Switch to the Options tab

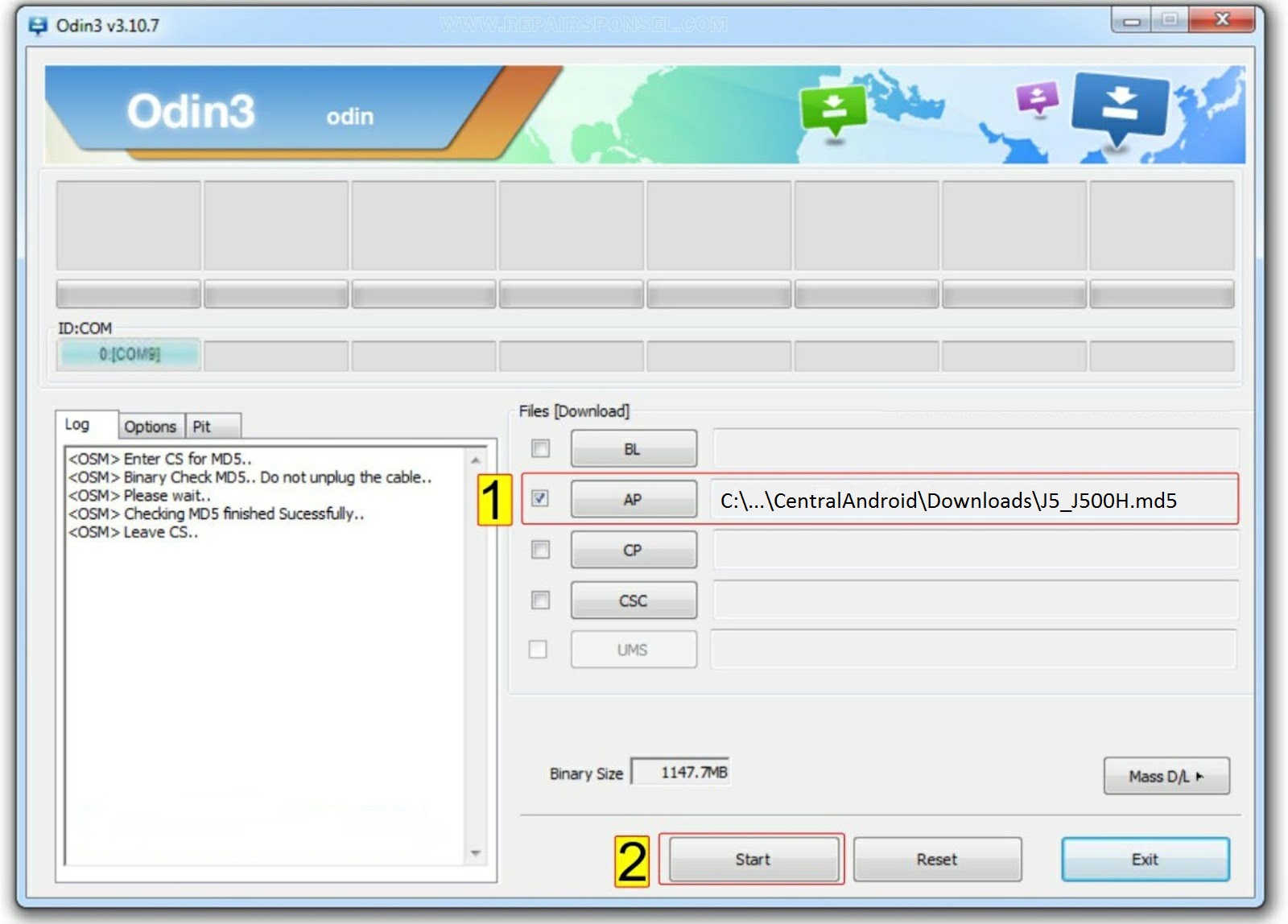[151, 426]
